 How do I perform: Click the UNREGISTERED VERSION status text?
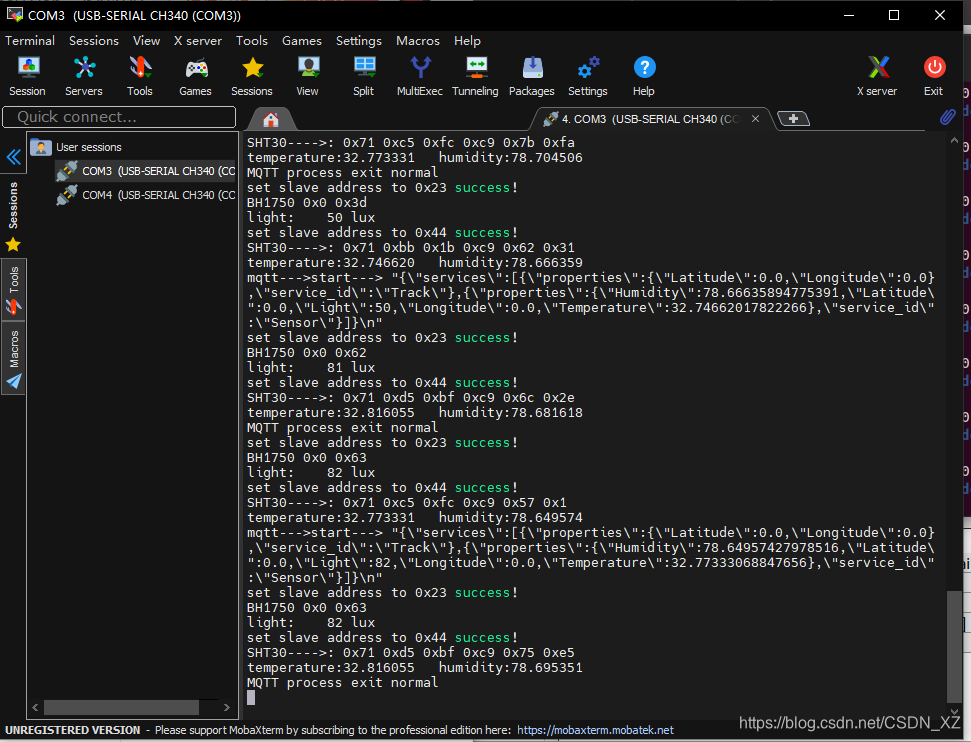72,730
